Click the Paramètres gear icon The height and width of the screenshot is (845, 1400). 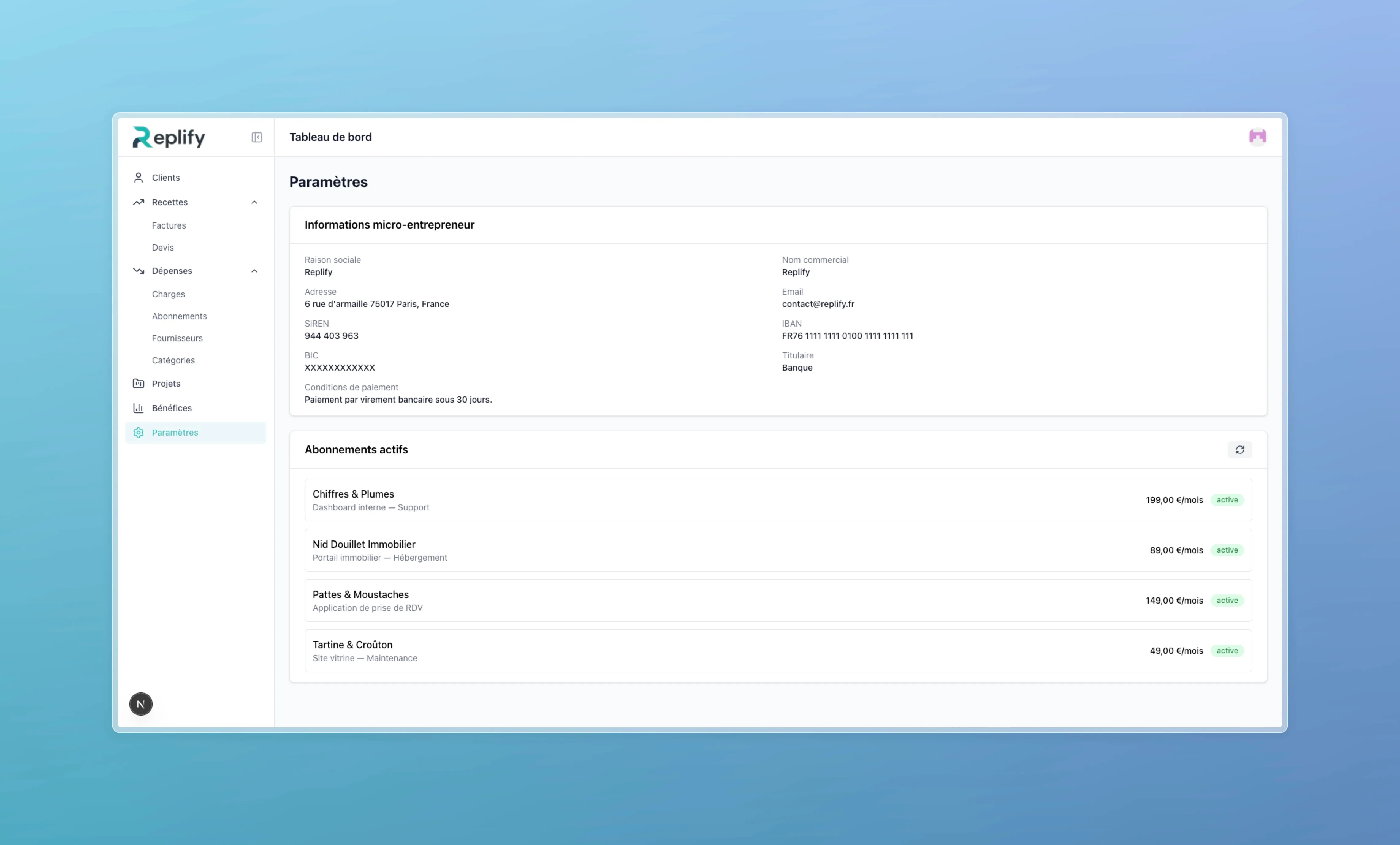point(138,432)
